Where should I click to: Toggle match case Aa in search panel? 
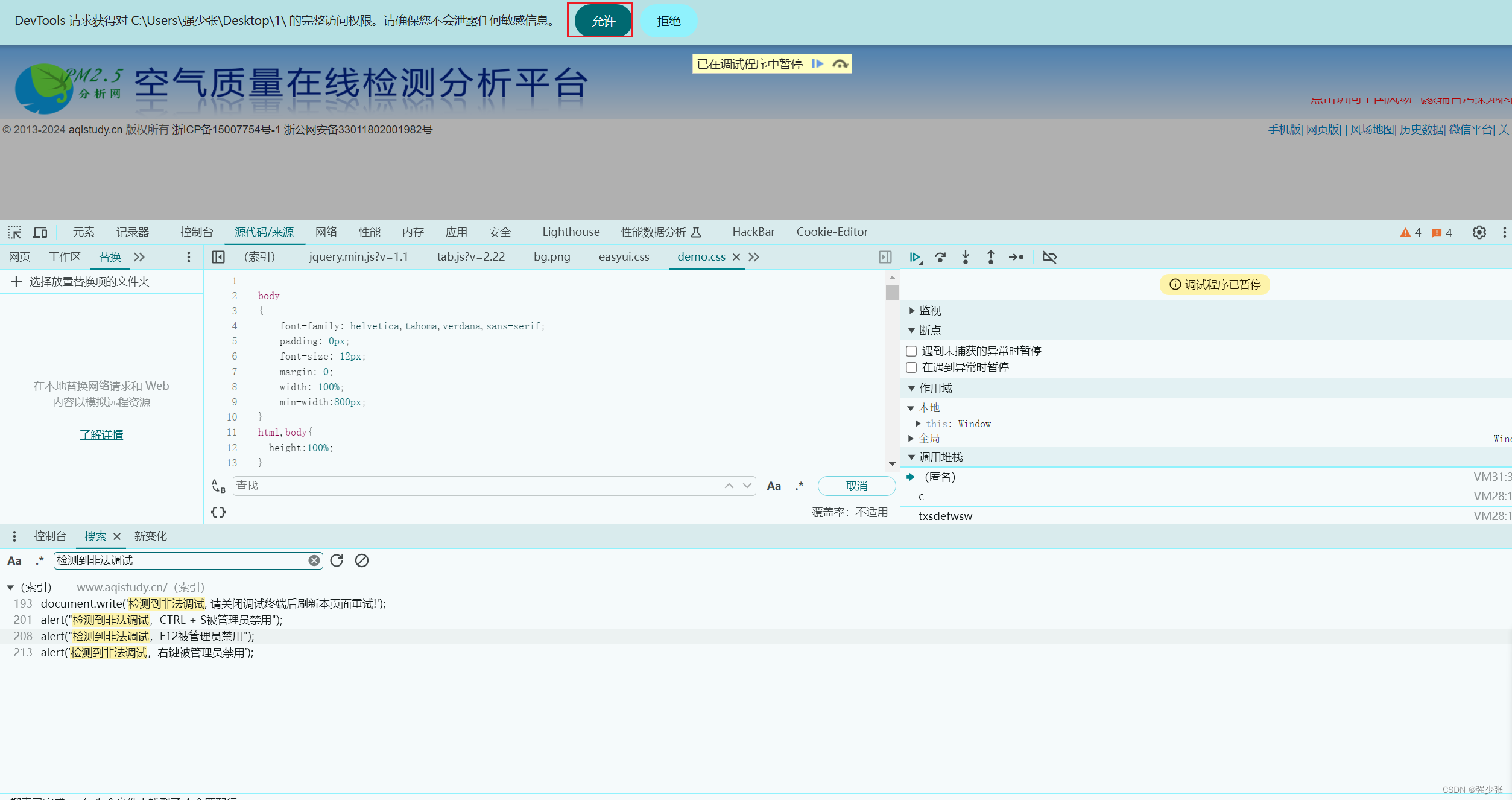[14, 560]
